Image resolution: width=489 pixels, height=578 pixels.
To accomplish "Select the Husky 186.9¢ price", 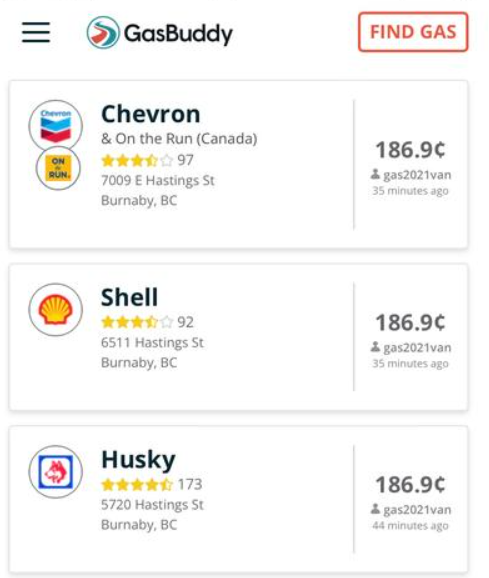I will [410, 484].
